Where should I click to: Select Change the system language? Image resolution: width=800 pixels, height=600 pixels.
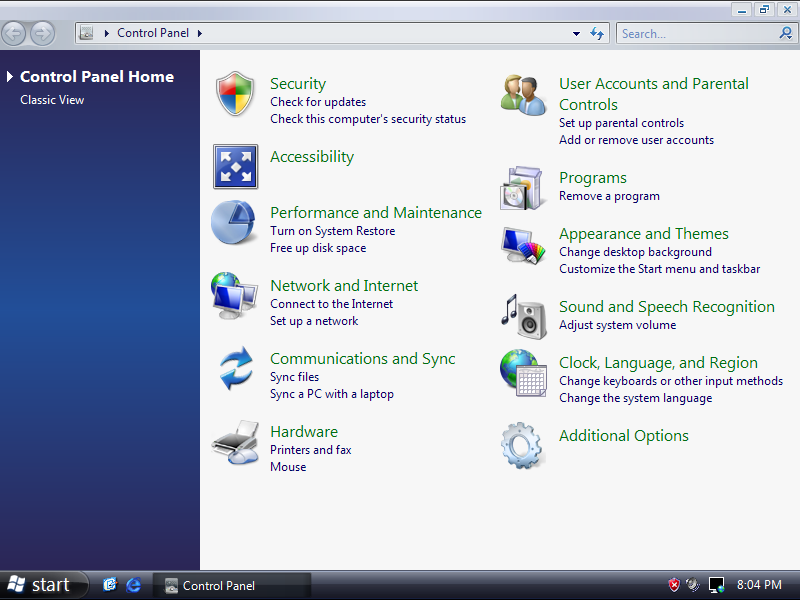point(635,398)
